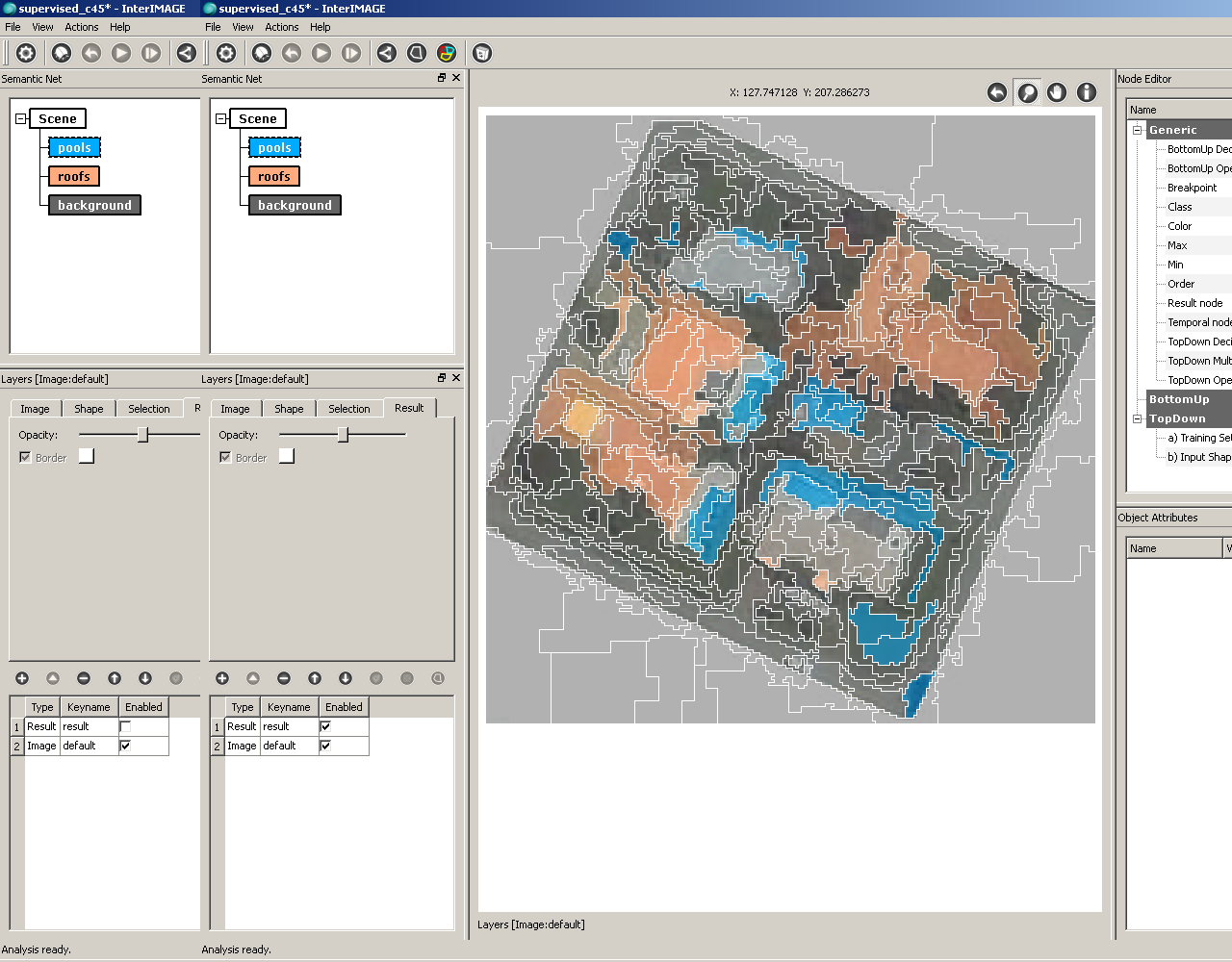Viewport: 1232px width, 962px height.
Task: Activate the hand pan tool
Action: coord(1057,92)
